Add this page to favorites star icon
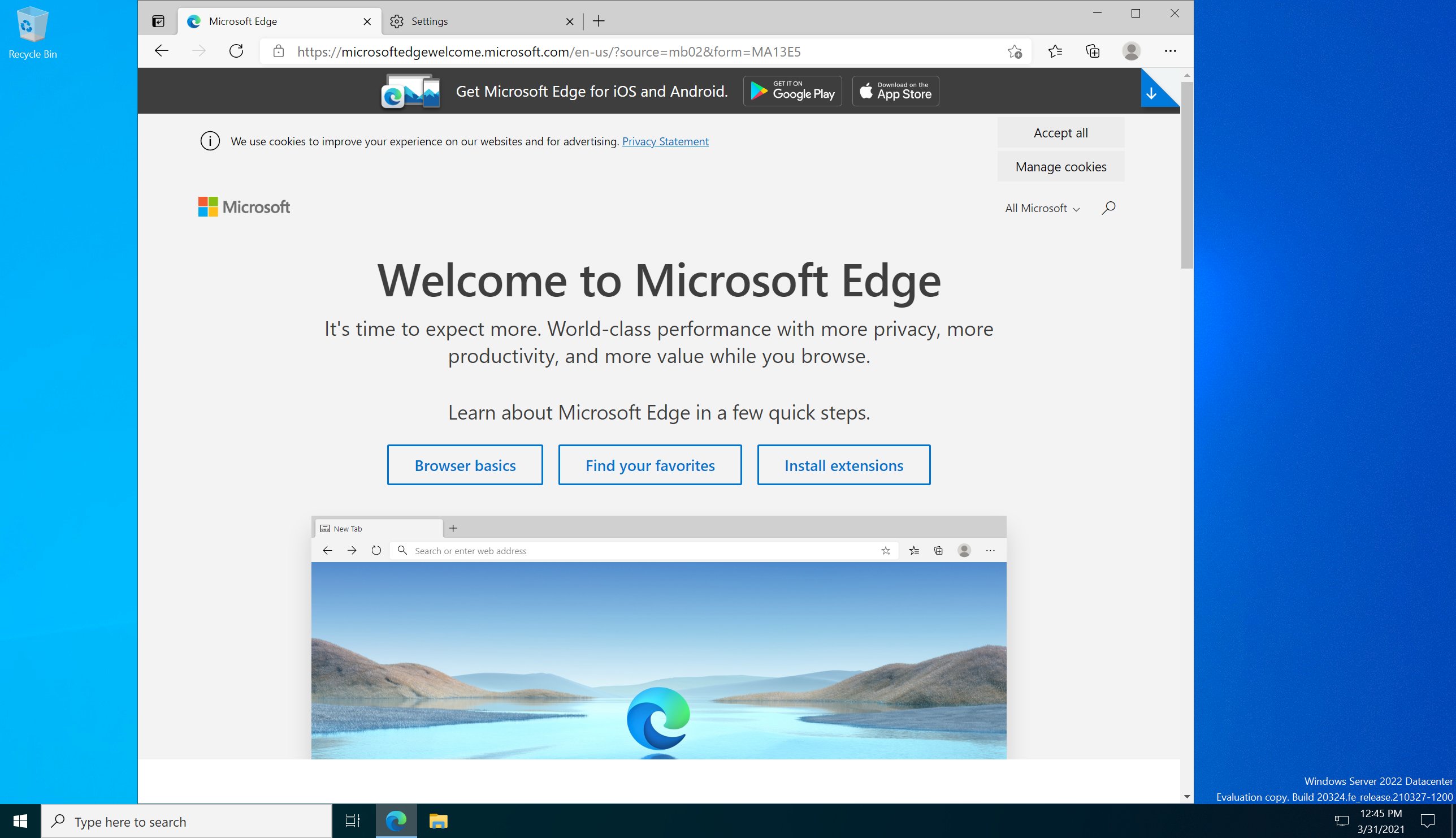 (1015, 52)
